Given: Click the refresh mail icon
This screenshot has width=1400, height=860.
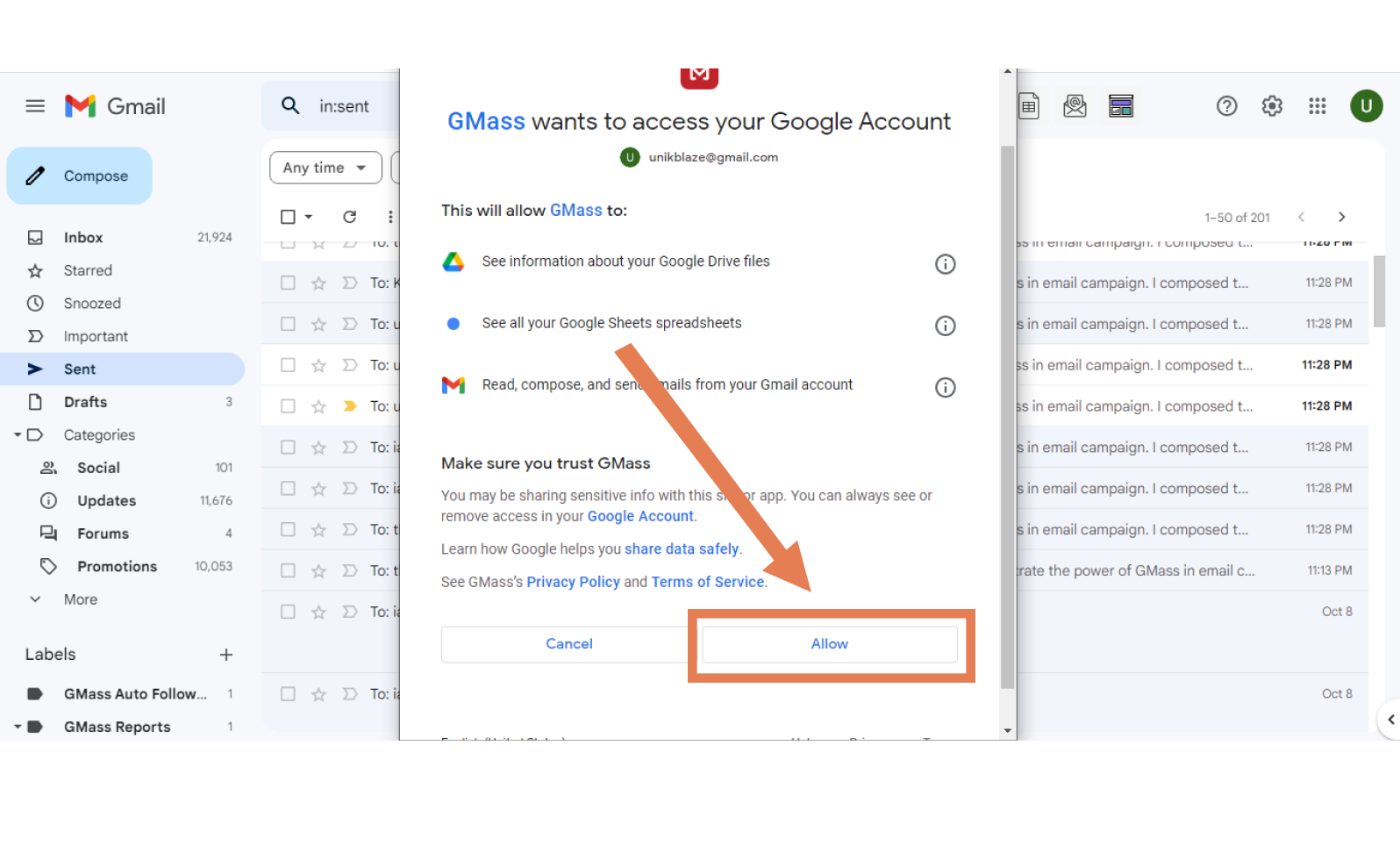Looking at the screenshot, I should click(349, 217).
